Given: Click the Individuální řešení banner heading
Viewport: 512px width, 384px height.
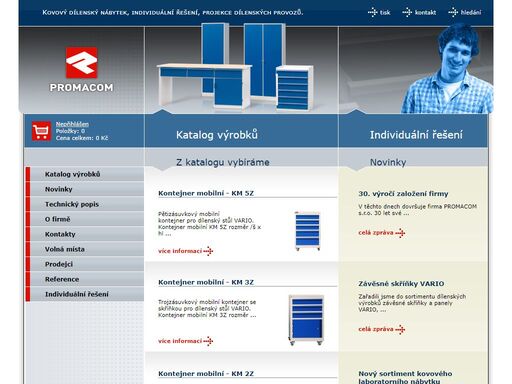Looking at the screenshot, I should (x=416, y=135).
